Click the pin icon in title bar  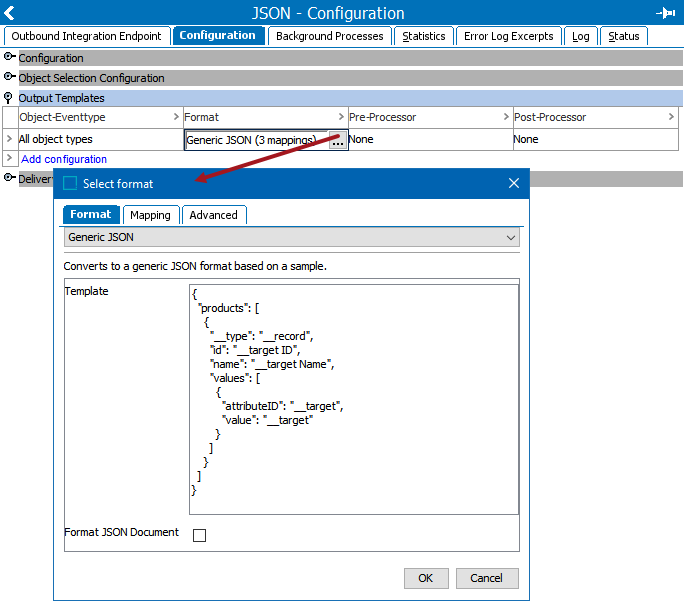pos(665,13)
